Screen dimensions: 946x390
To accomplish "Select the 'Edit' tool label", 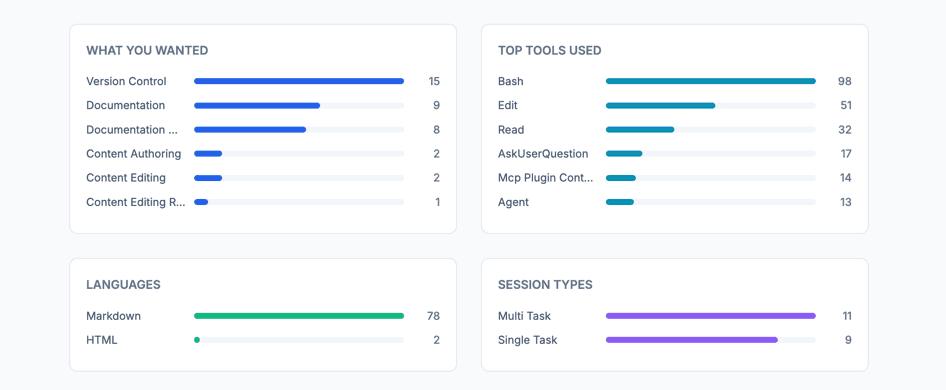I will pos(508,105).
